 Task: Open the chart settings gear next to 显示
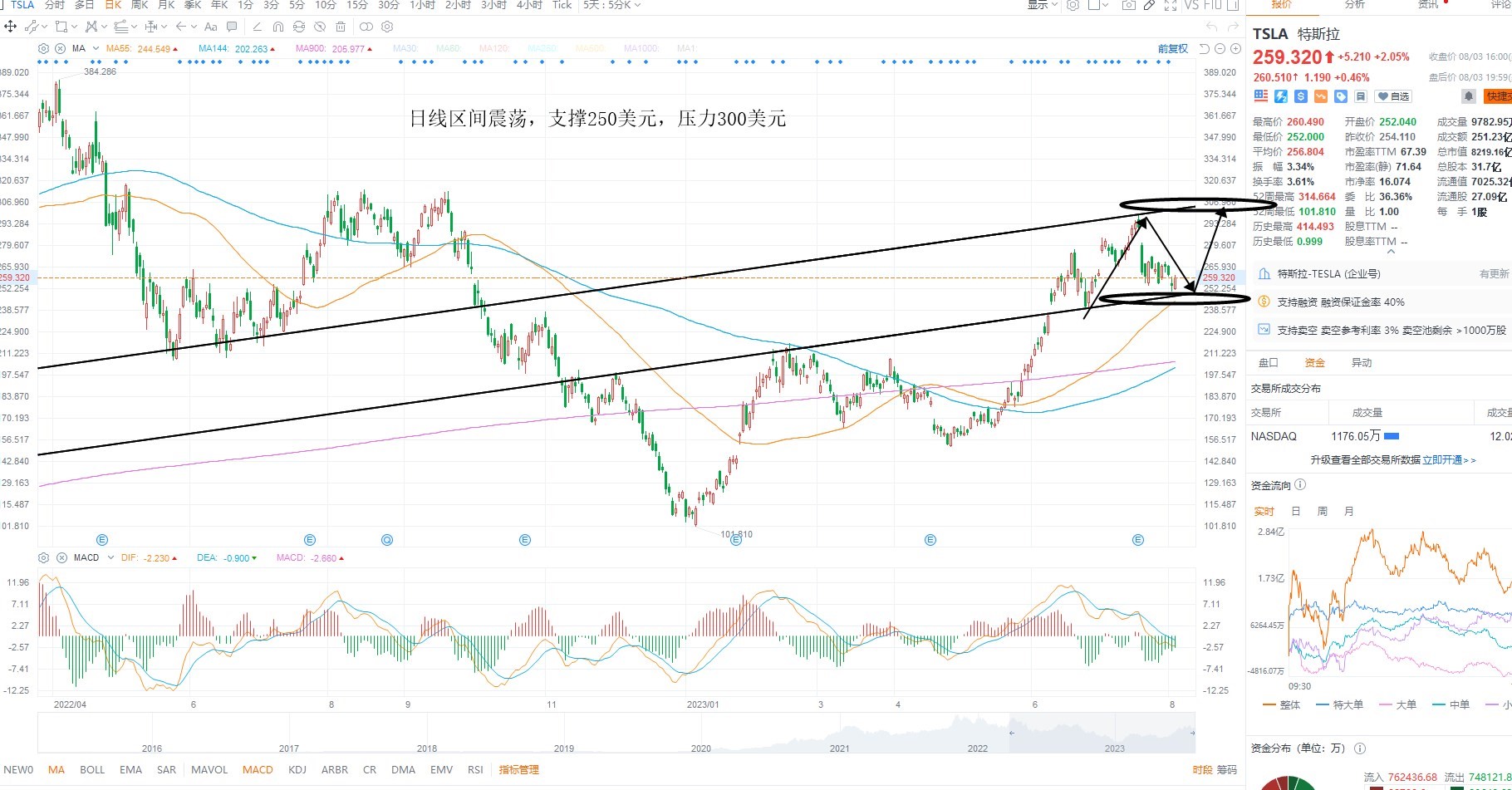pyautogui.click(x=1073, y=5)
